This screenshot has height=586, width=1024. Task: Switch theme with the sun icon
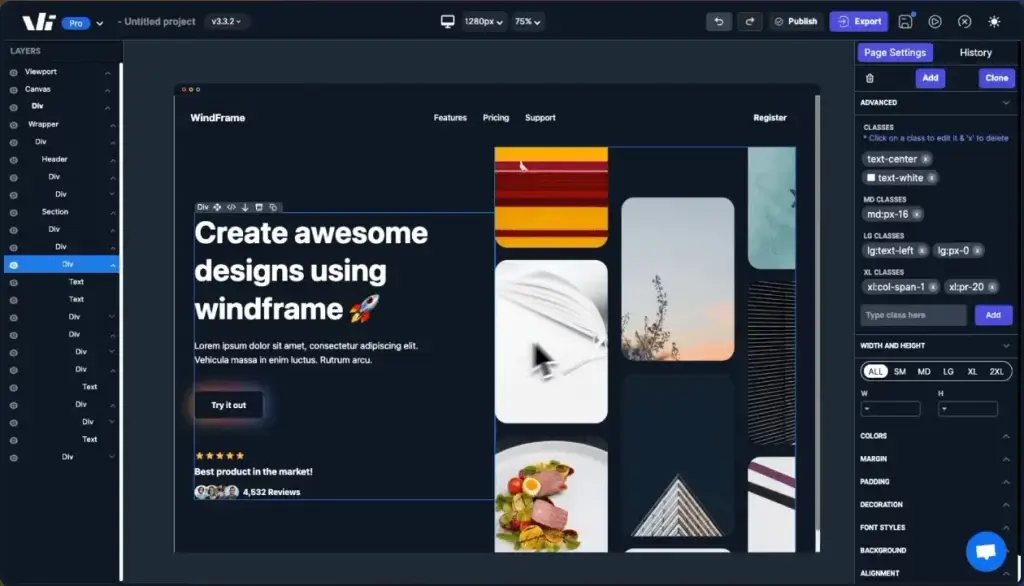click(993, 21)
